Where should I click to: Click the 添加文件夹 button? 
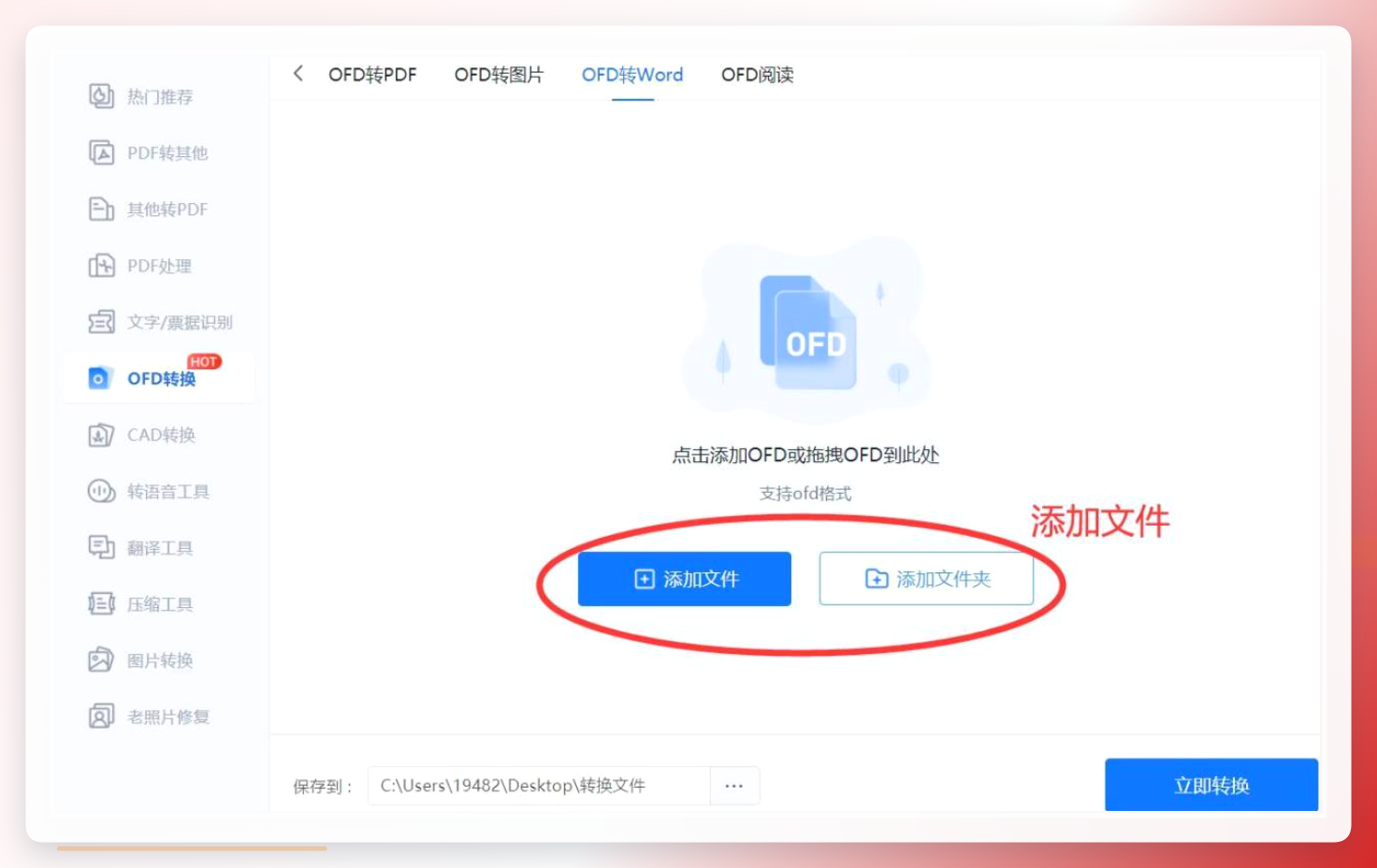pyautogui.click(x=926, y=579)
